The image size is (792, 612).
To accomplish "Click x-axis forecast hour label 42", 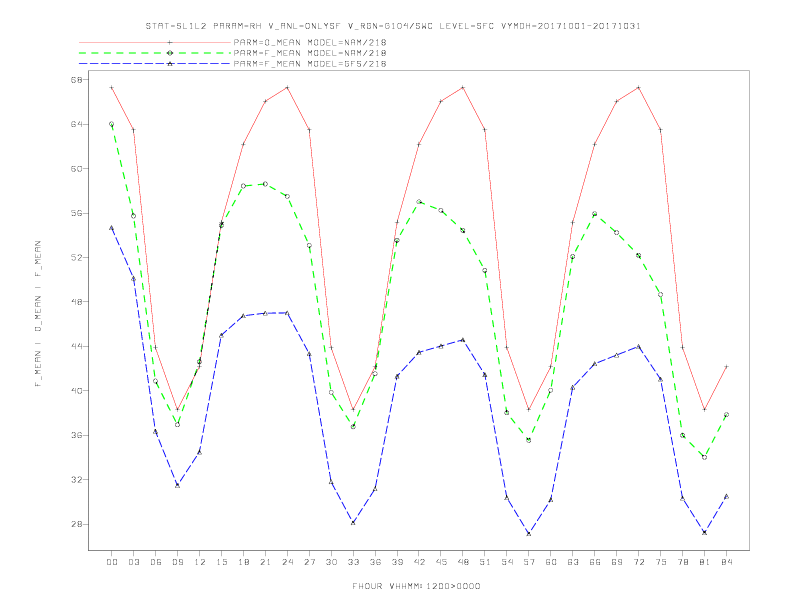I will (419, 562).
